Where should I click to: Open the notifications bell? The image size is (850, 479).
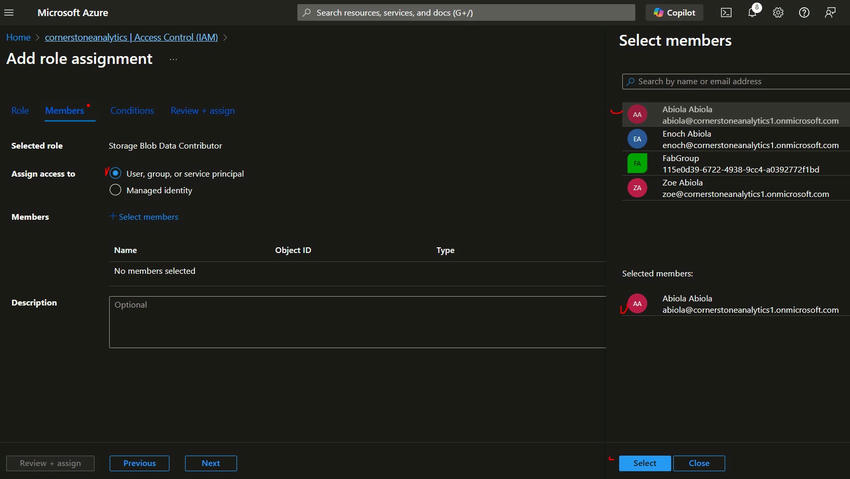[x=752, y=13]
